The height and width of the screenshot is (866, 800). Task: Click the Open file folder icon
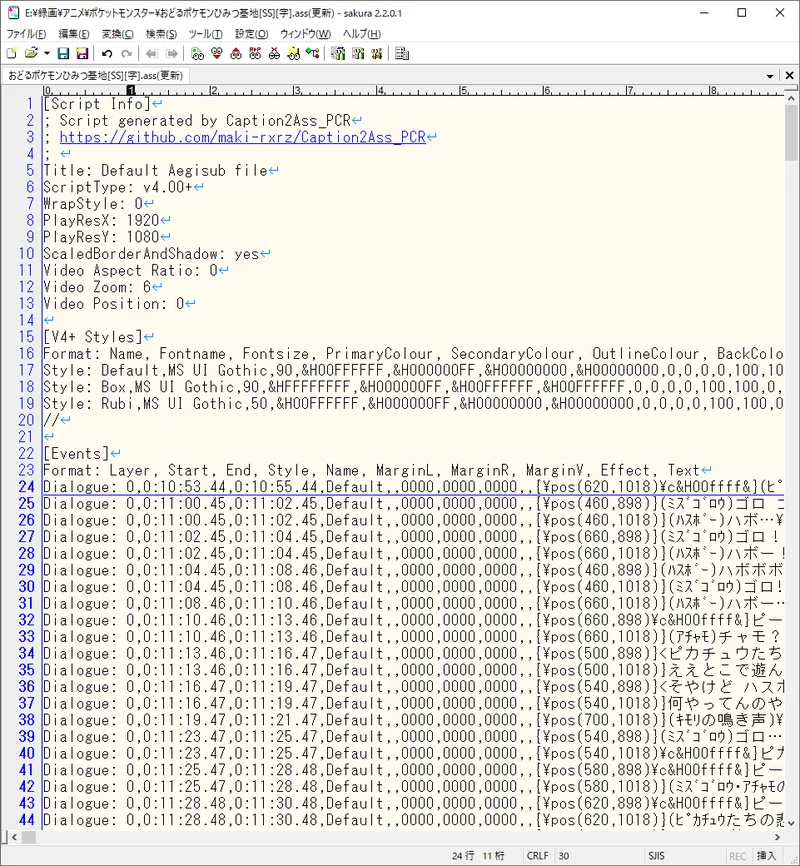pyautogui.click(x=31, y=53)
